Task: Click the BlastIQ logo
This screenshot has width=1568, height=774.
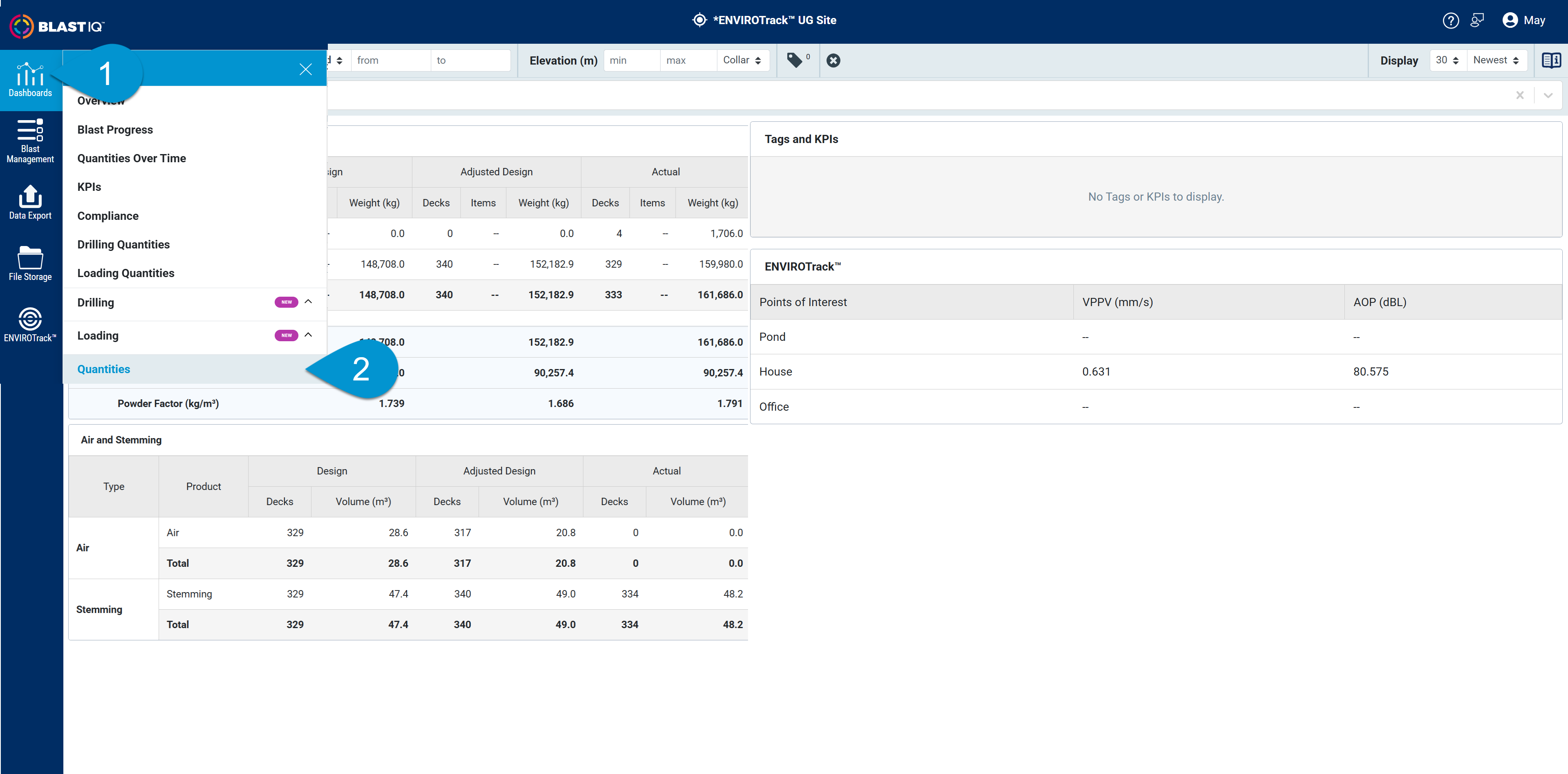Action: pos(57,26)
